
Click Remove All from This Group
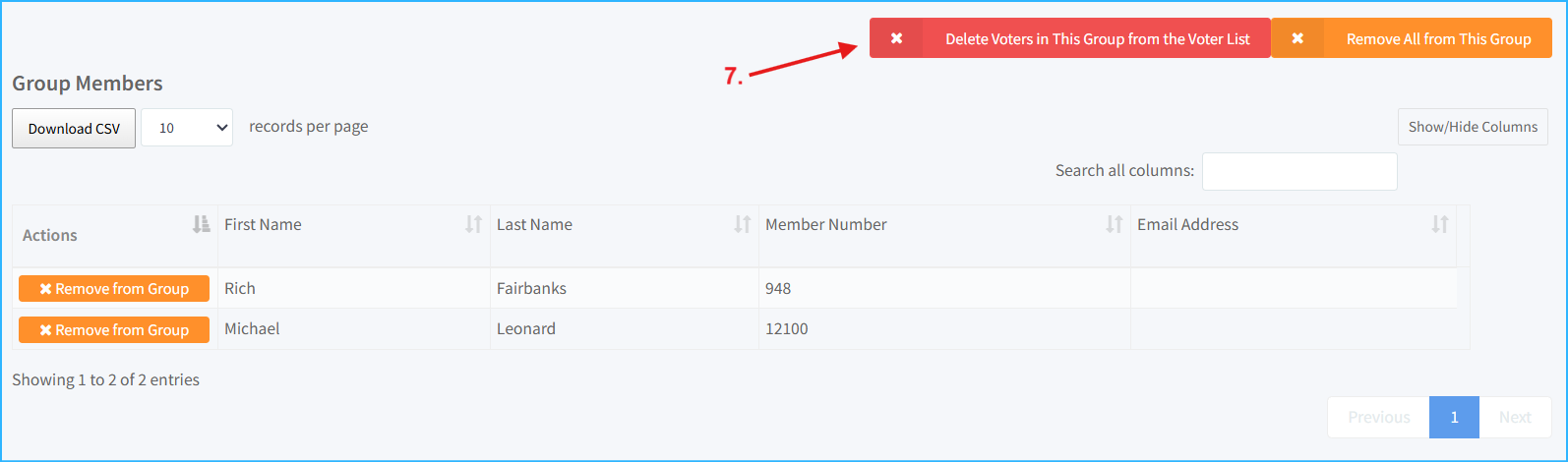tap(1438, 39)
